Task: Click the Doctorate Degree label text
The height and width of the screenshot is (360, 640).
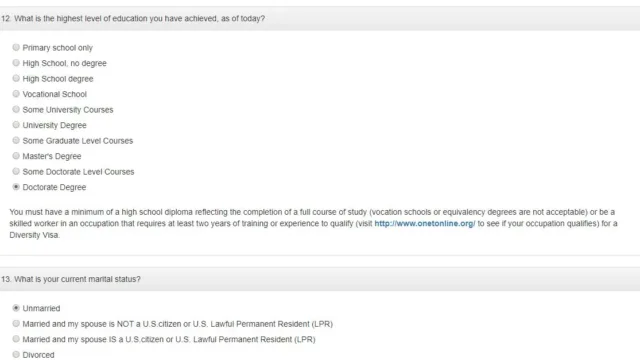Action: tap(54, 187)
